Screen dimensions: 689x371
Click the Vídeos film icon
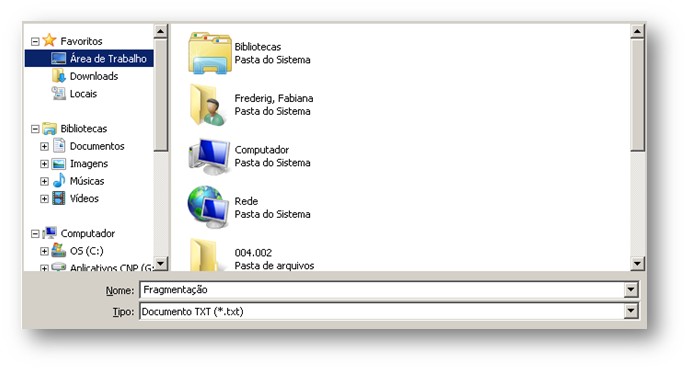[x=59, y=198]
